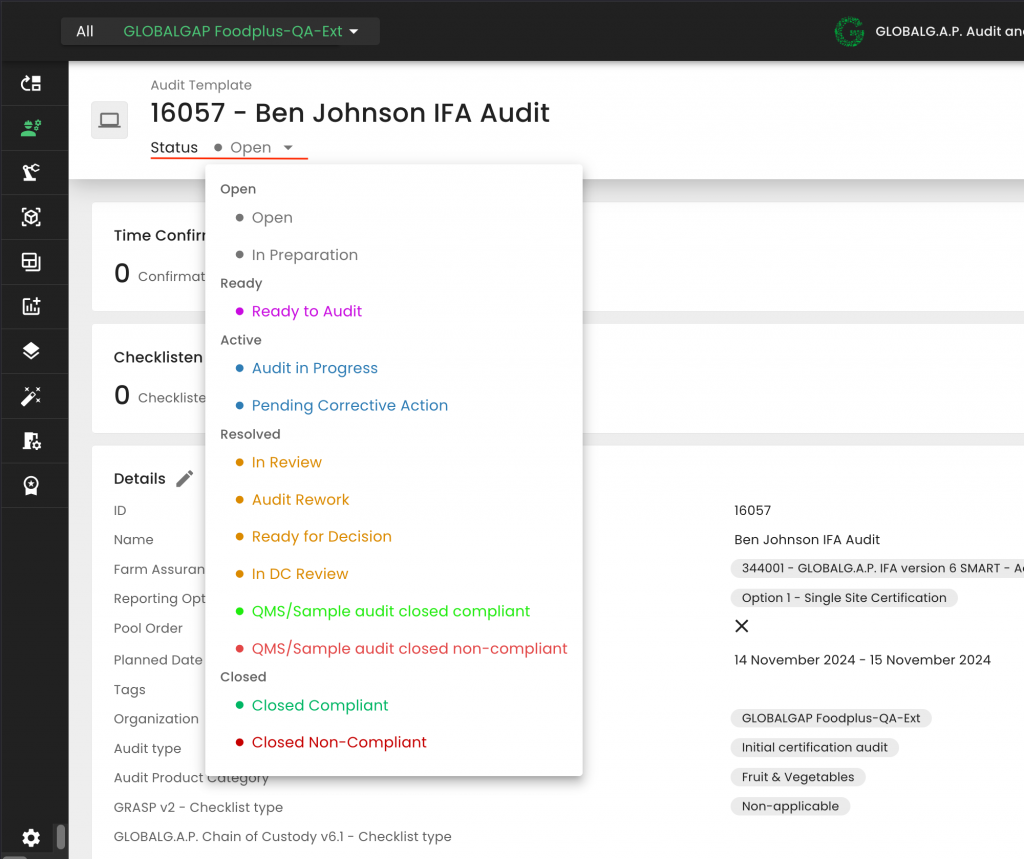Click the chart with plus sidebar icon

tap(31, 306)
